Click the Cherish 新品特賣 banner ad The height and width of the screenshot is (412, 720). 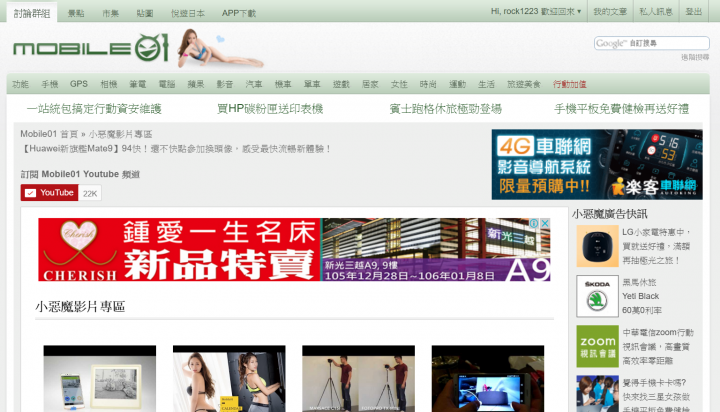pyautogui.click(x=294, y=249)
